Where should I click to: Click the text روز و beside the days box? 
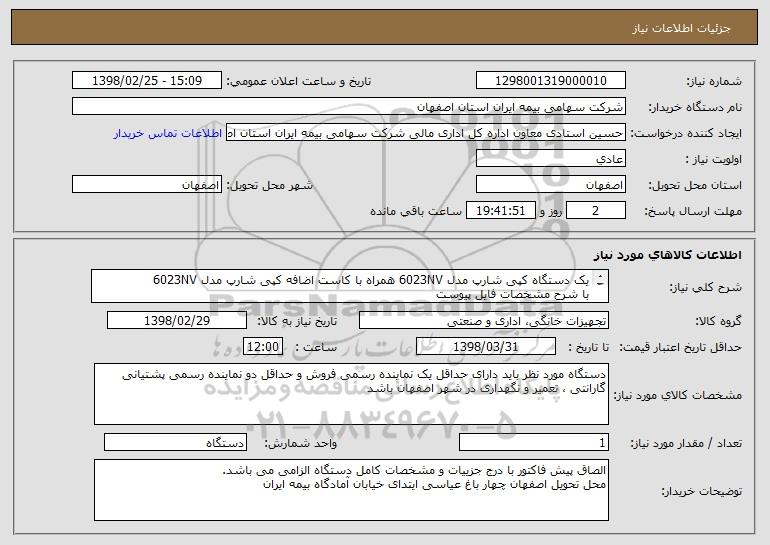pos(550,212)
